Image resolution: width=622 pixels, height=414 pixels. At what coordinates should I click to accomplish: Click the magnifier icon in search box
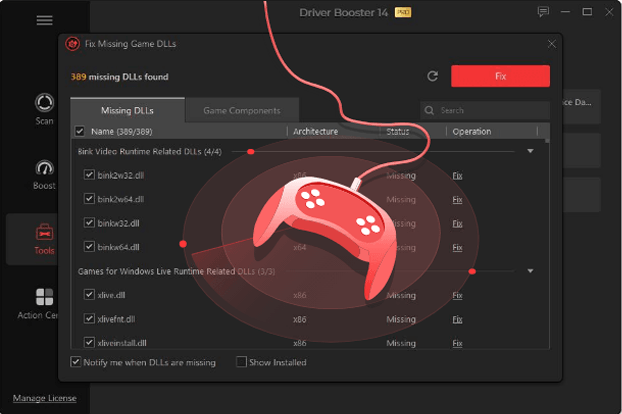(x=429, y=110)
